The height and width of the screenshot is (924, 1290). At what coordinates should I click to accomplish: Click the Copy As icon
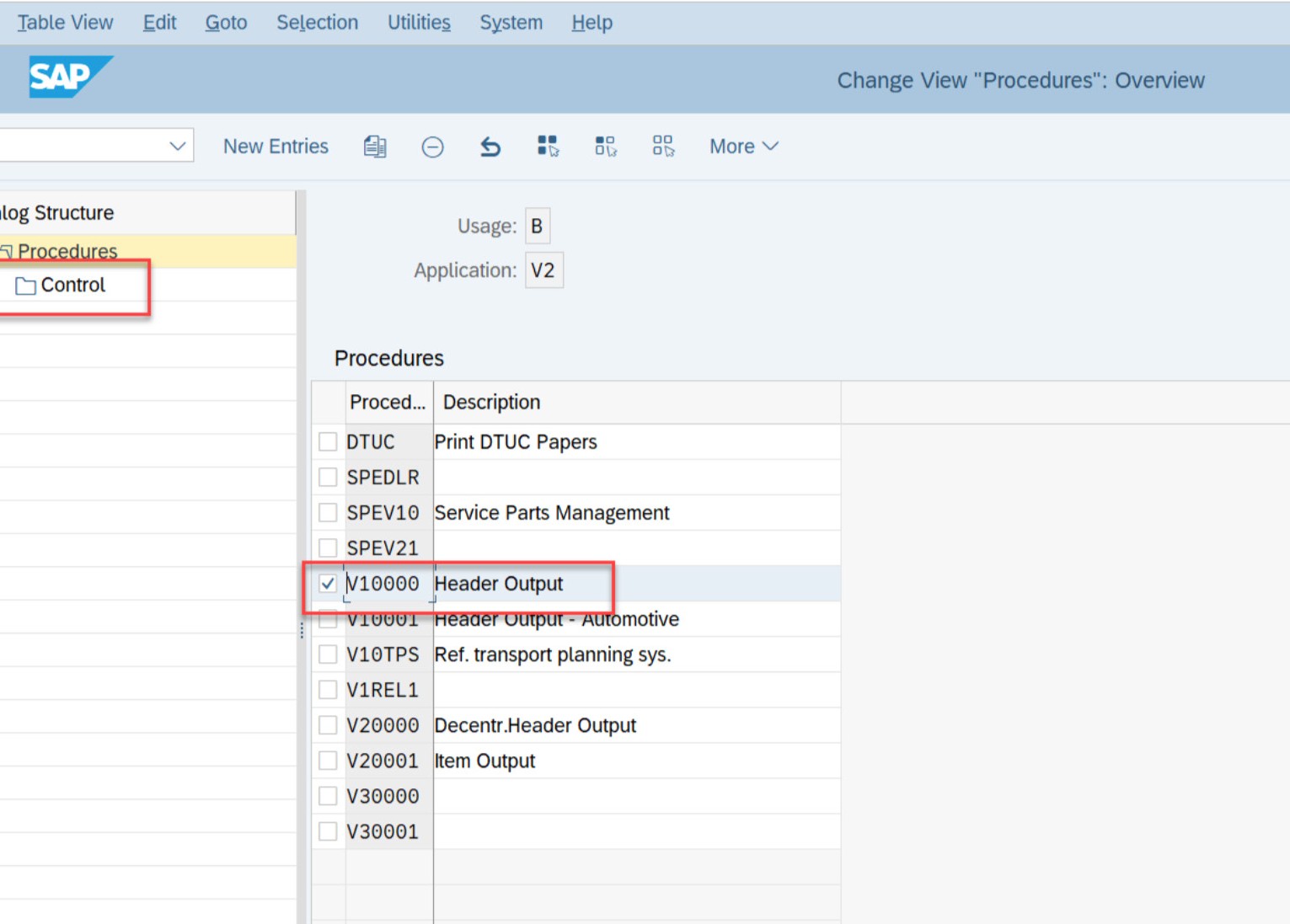click(x=375, y=147)
